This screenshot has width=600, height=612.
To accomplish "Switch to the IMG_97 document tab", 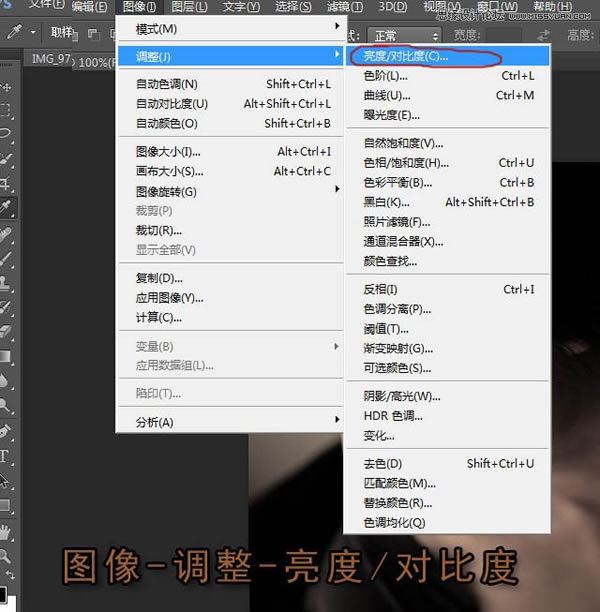I will [x=51, y=59].
